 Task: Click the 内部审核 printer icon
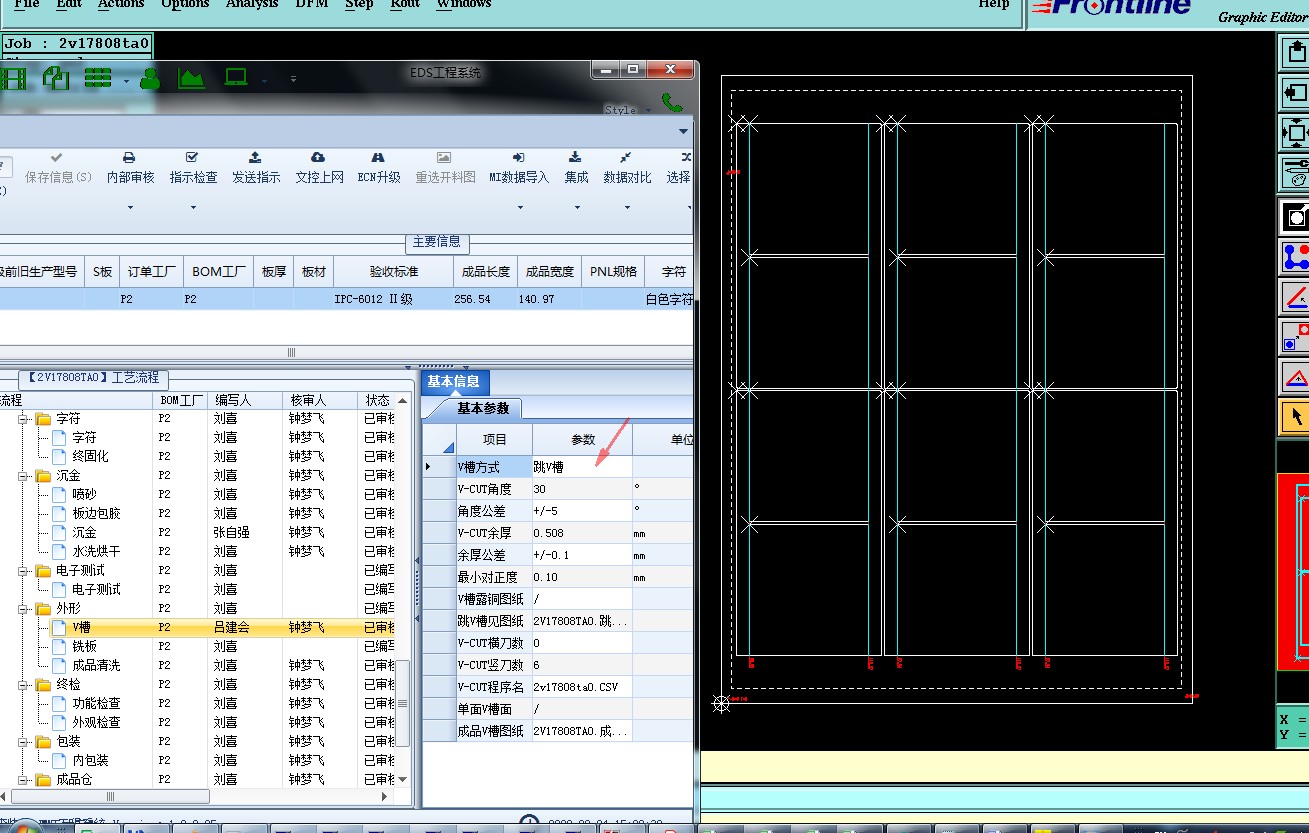click(x=129, y=158)
